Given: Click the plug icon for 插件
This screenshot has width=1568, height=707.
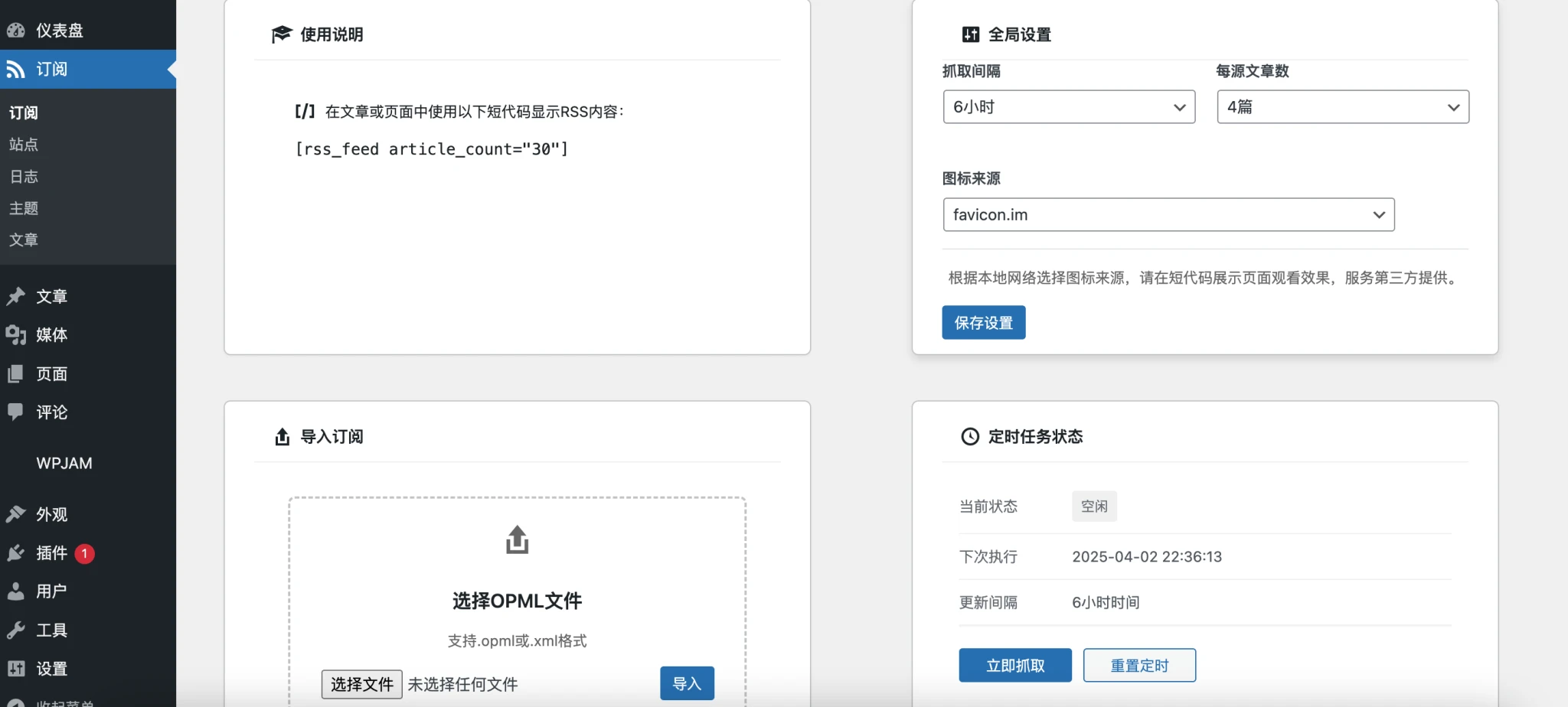Looking at the screenshot, I should point(16,553).
